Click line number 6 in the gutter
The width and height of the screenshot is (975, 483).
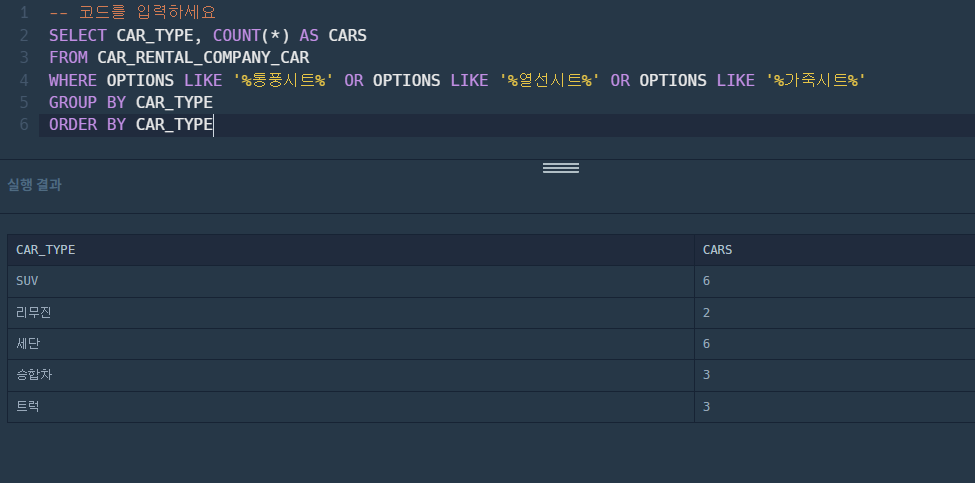coord(24,125)
